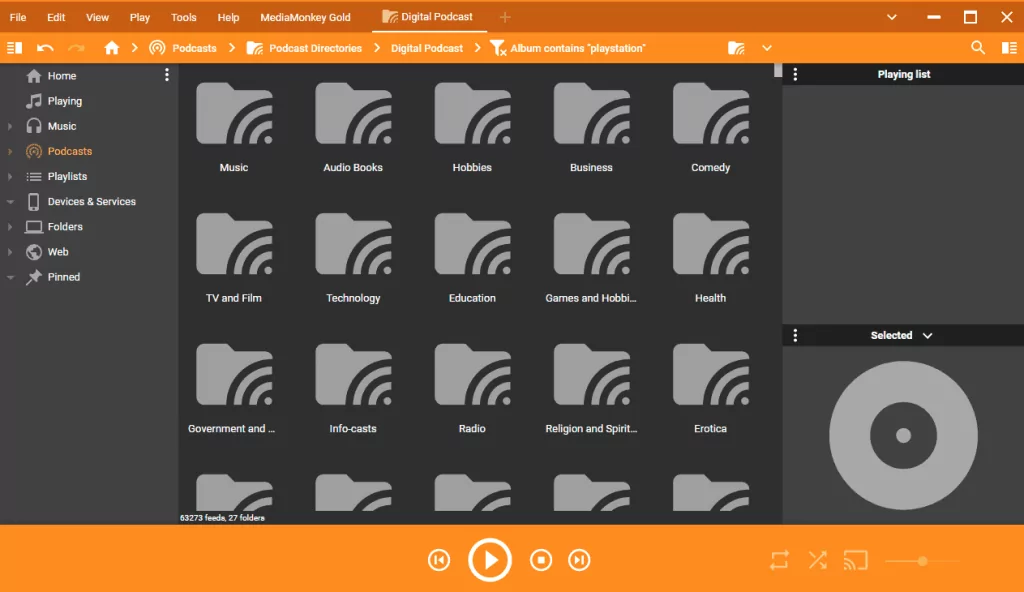The height and width of the screenshot is (592, 1024).
Task: Open the search magnifier
Action: click(x=978, y=48)
